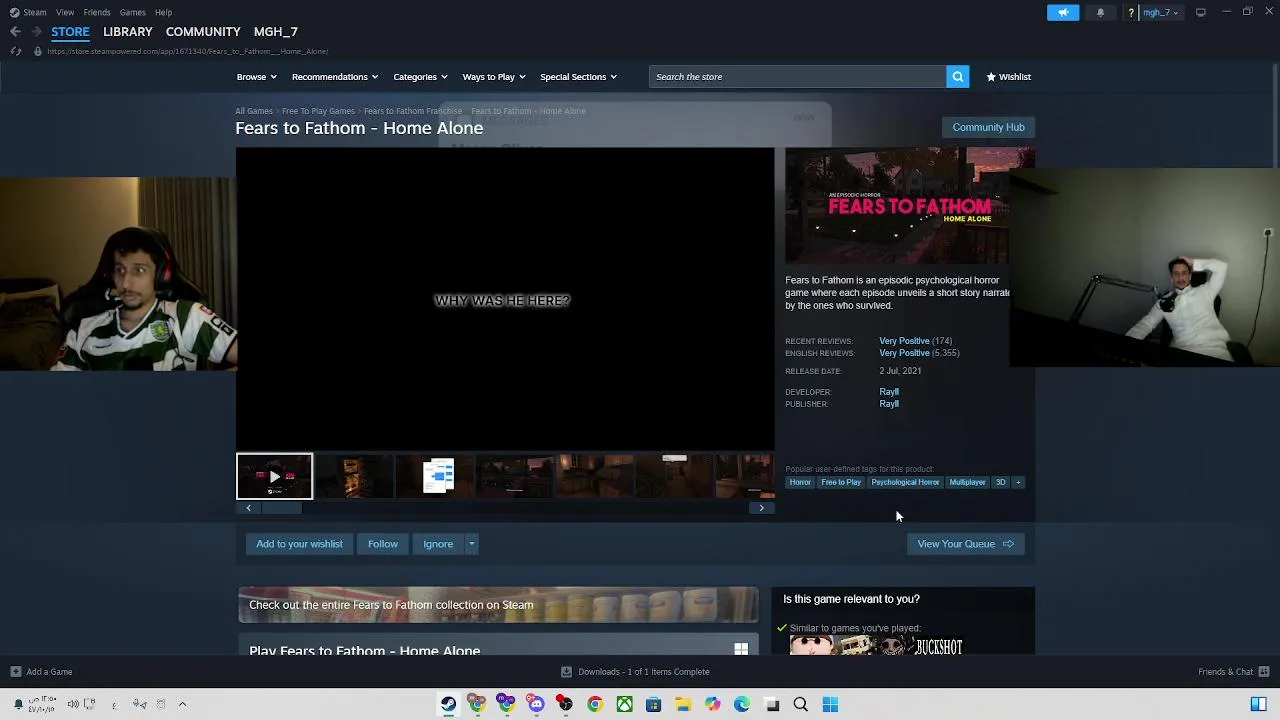The width and height of the screenshot is (1280, 720).
Task: Select the STORE tab
Action: 70,32
